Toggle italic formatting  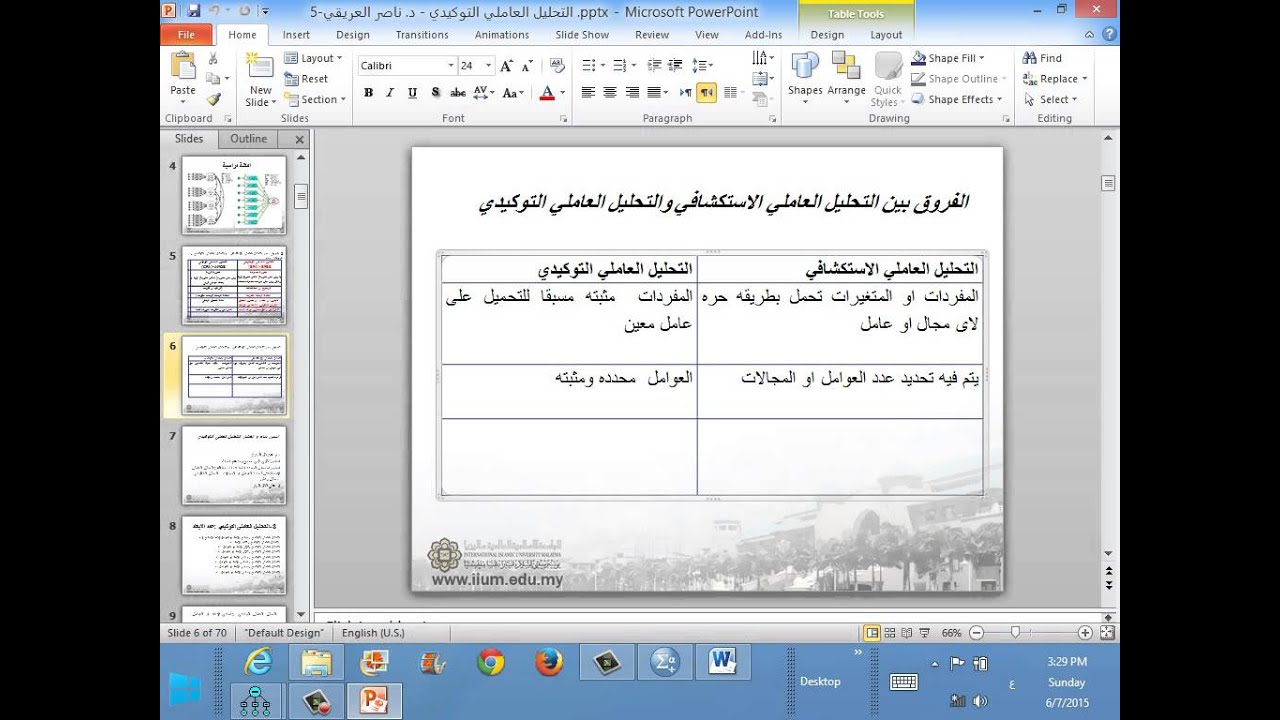[390, 92]
